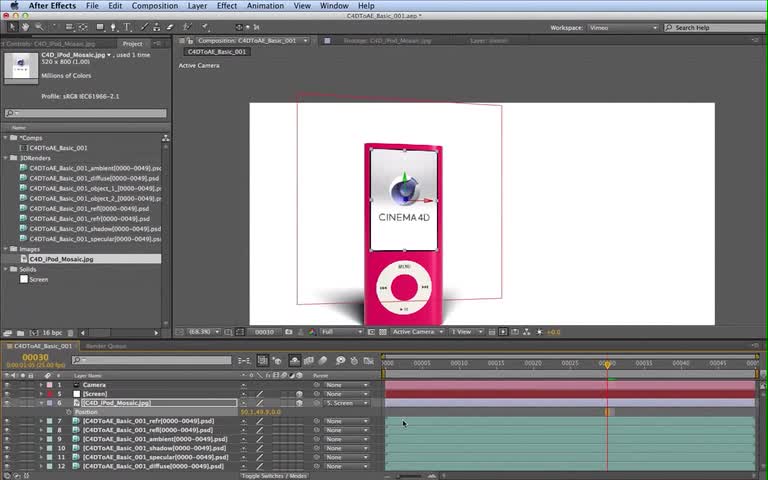This screenshot has width=768, height=480.
Task: Hide the [Screen] layer with its eye
Action: [x=7, y=394]
